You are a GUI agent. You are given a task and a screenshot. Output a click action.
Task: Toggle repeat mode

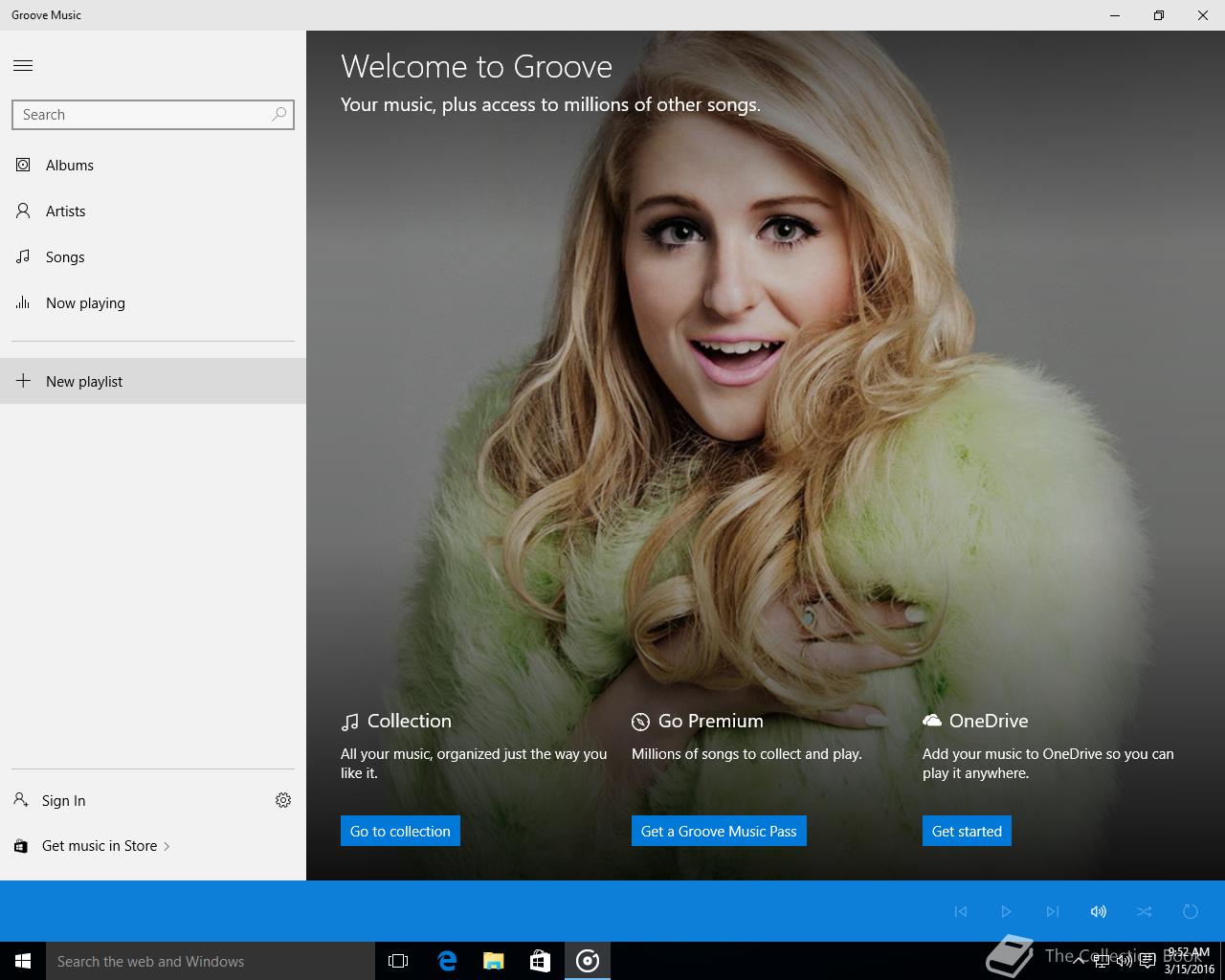tap(1191, 911)
